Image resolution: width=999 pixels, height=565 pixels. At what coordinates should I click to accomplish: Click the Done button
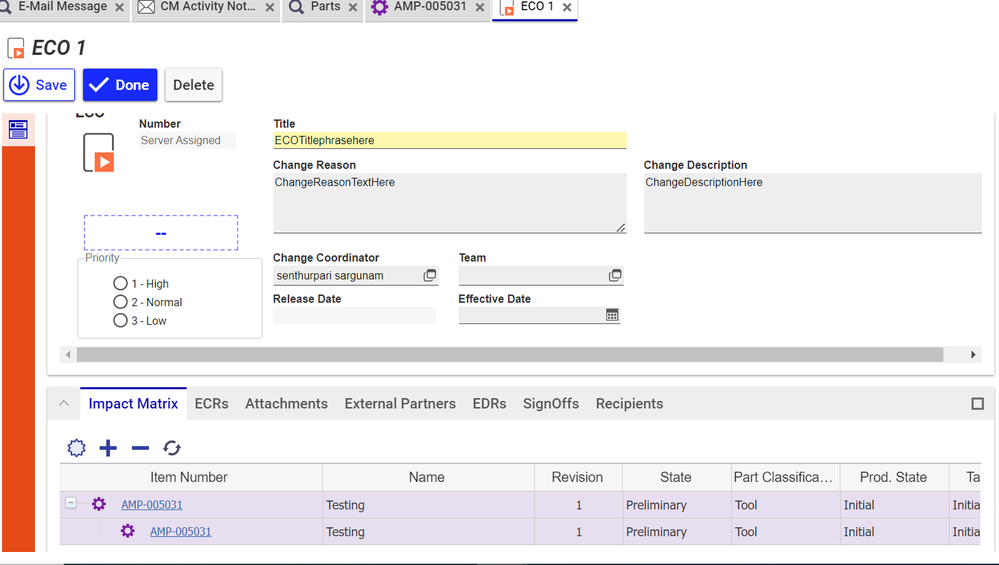coord(120,85)
